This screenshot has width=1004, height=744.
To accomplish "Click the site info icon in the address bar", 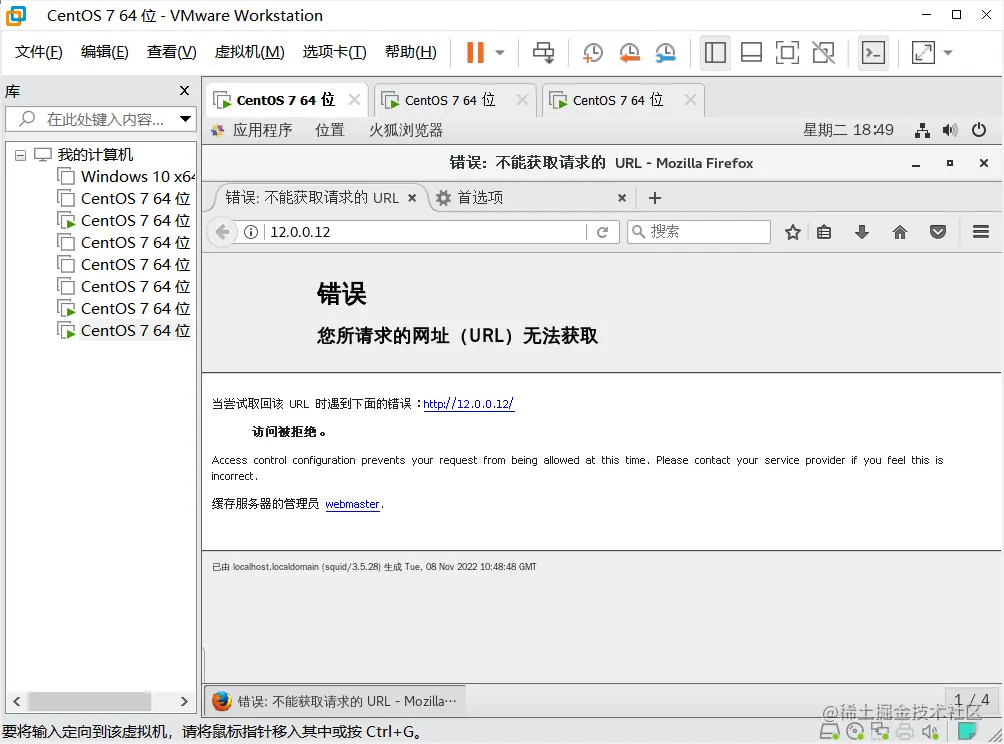I will tap(251, 232).
